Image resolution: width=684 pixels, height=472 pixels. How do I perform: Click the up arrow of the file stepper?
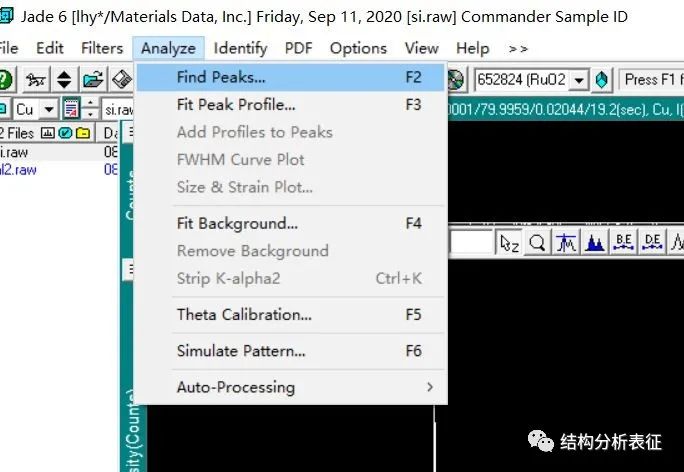90,104
